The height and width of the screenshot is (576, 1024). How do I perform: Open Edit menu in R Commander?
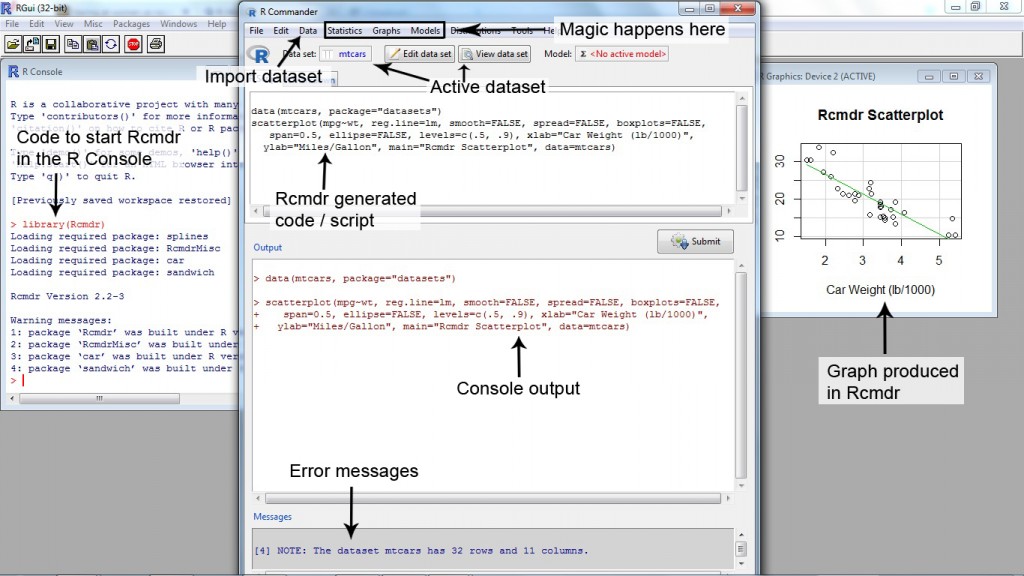click(x=281, y=31)
